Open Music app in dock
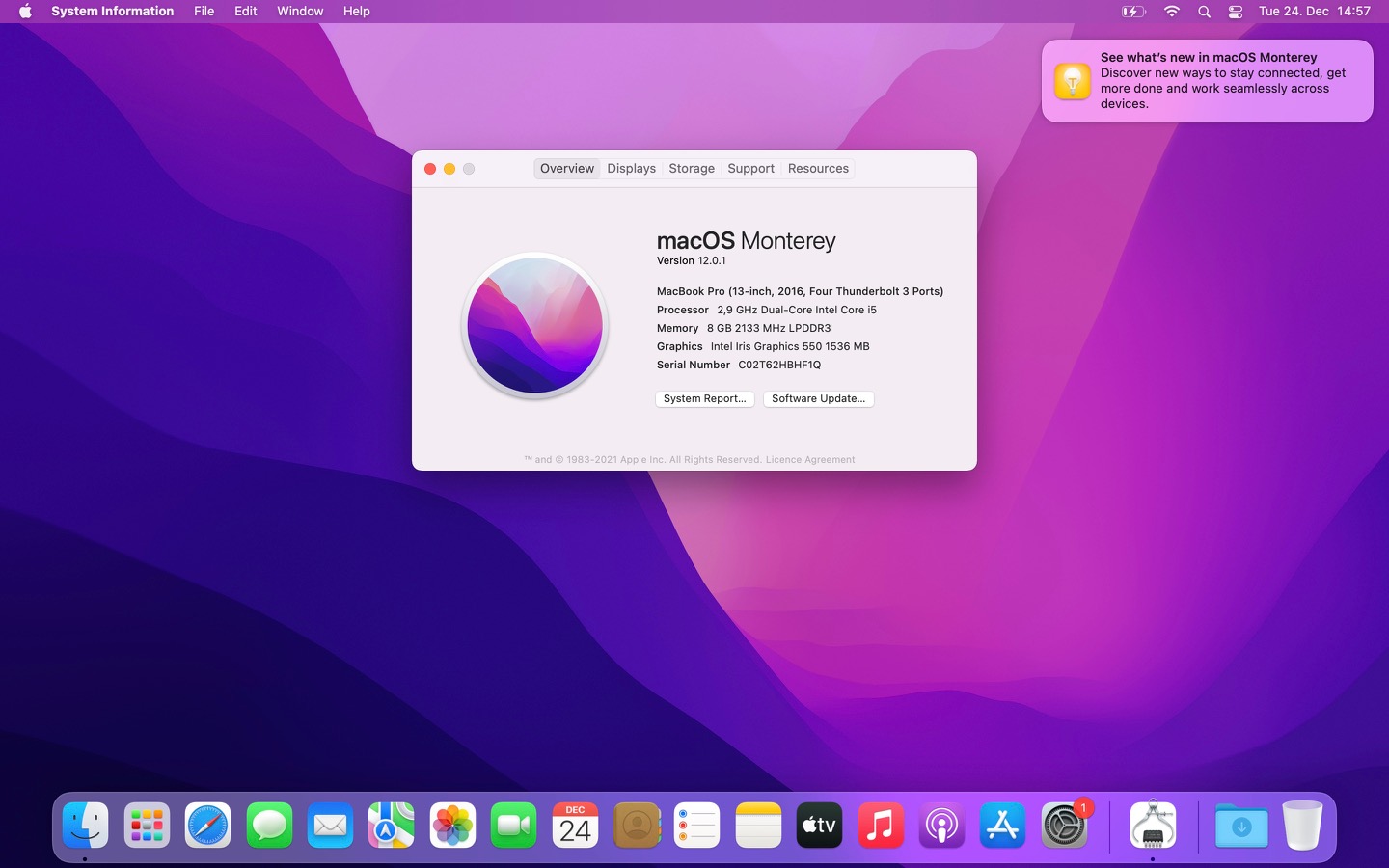This screenshot has height=868, width=1389. pos(881,826)
